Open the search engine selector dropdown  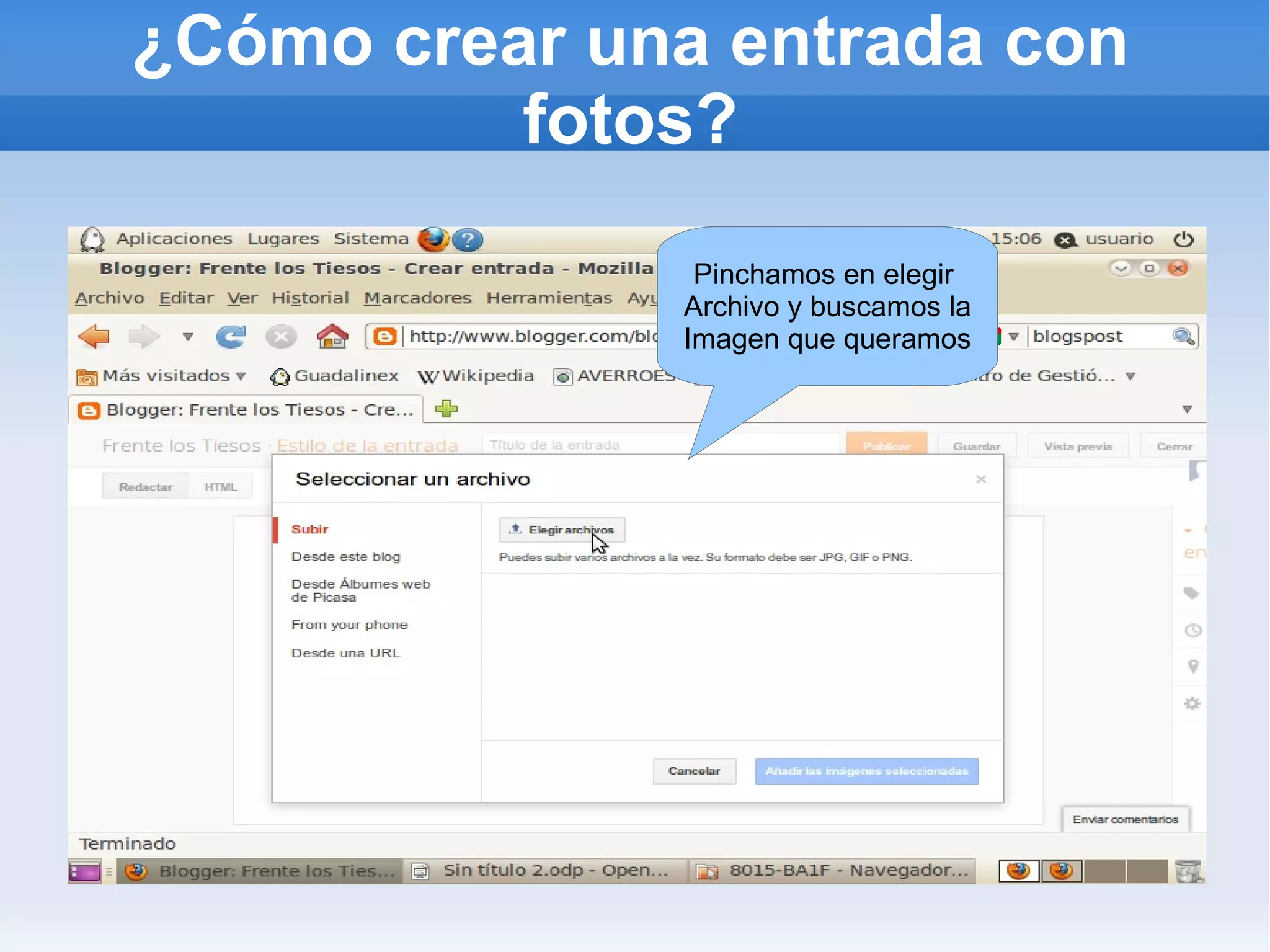coord(1013,337)
